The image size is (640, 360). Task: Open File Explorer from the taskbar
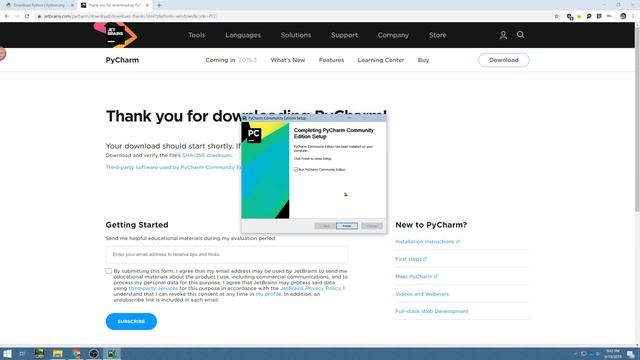58,353
